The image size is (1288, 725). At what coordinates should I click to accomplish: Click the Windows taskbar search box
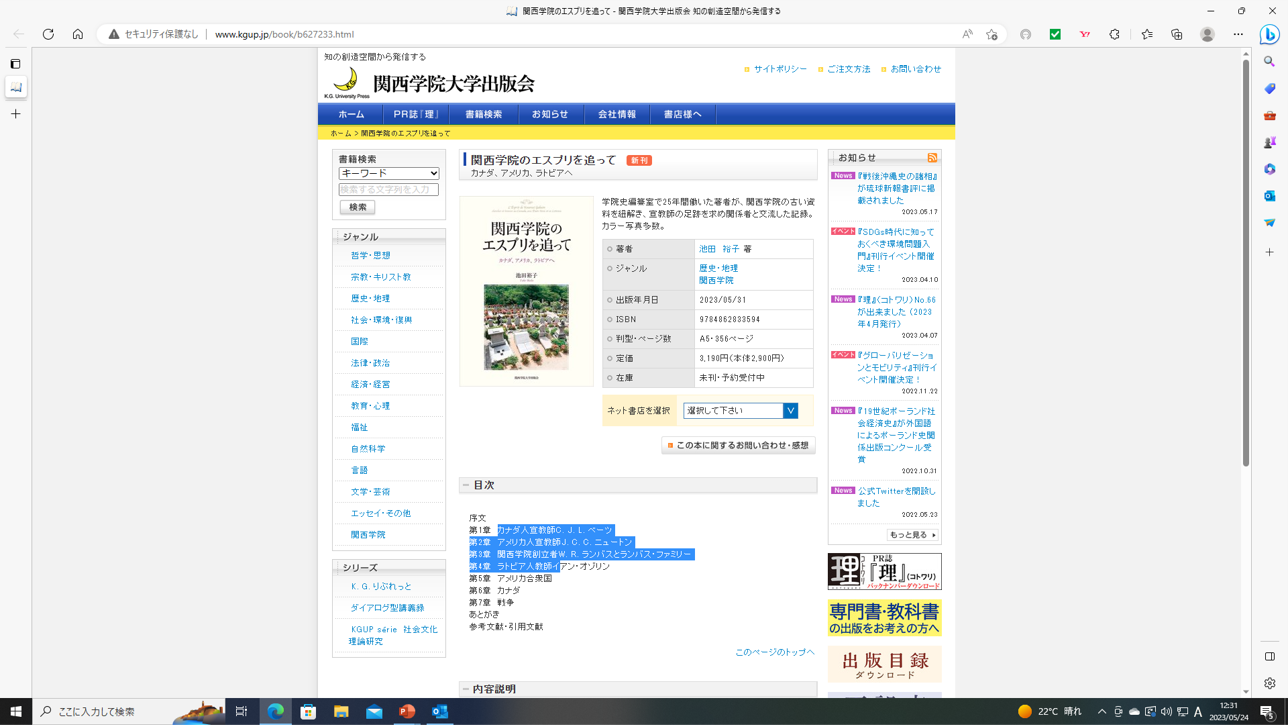[x=130, y=711]
